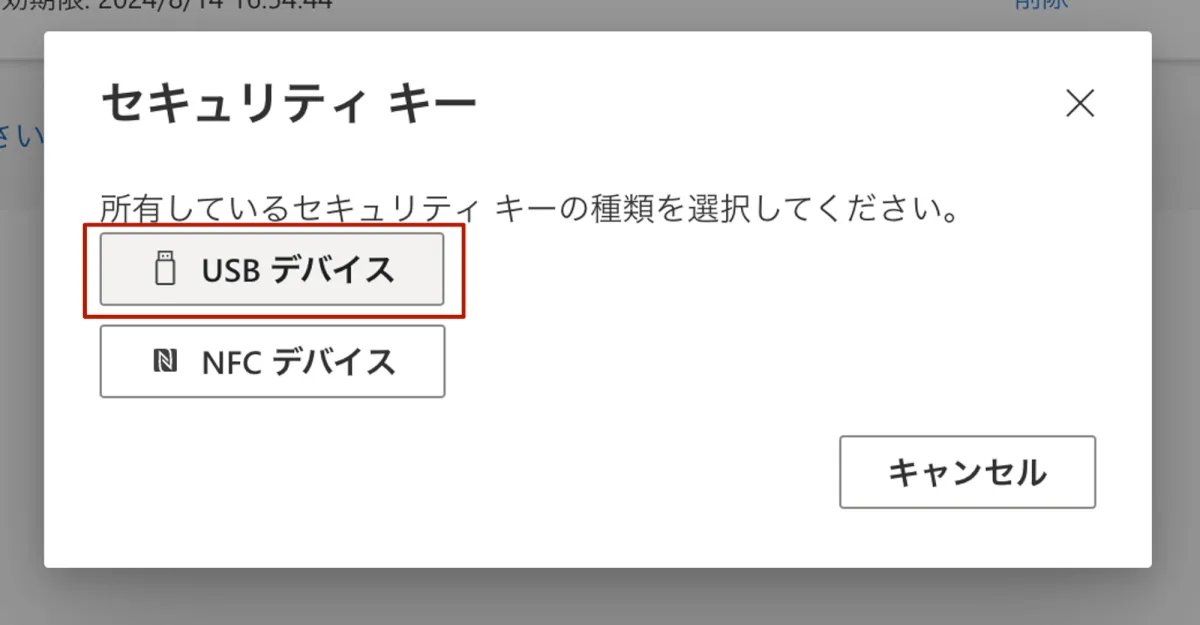Click the dimmed page area below the dialog
Screen dimensions: 1200x625
tap(600, 597)
